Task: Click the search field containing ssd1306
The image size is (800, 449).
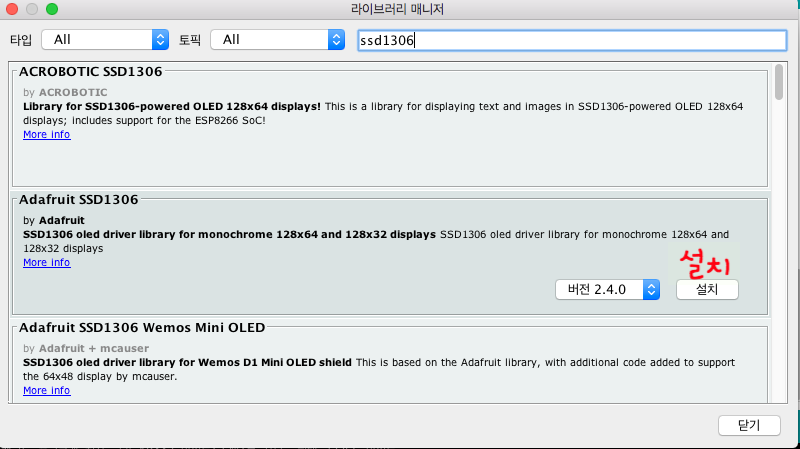Action: click(x=572, y=40)
